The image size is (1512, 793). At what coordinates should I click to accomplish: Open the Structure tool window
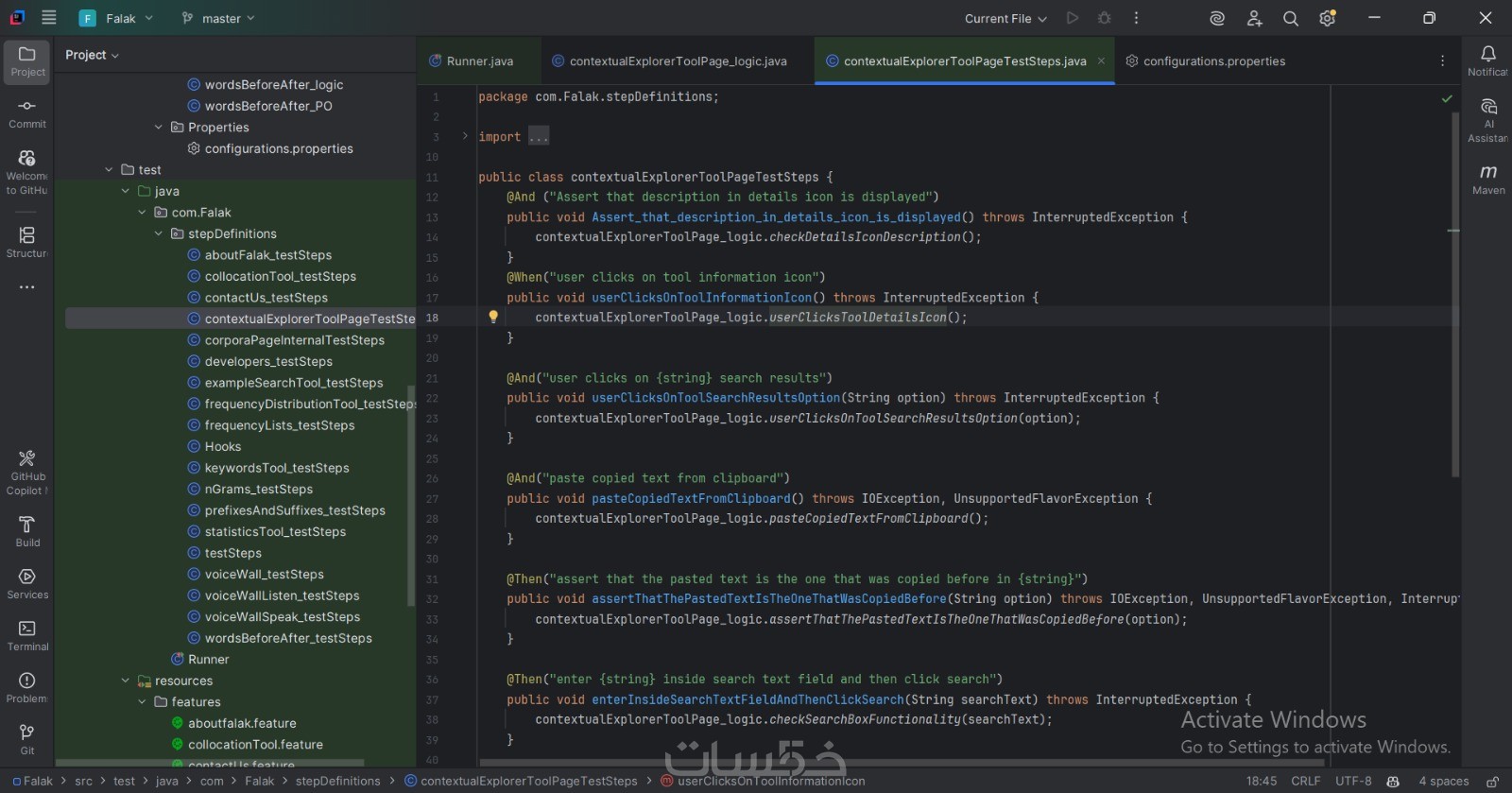26,241
